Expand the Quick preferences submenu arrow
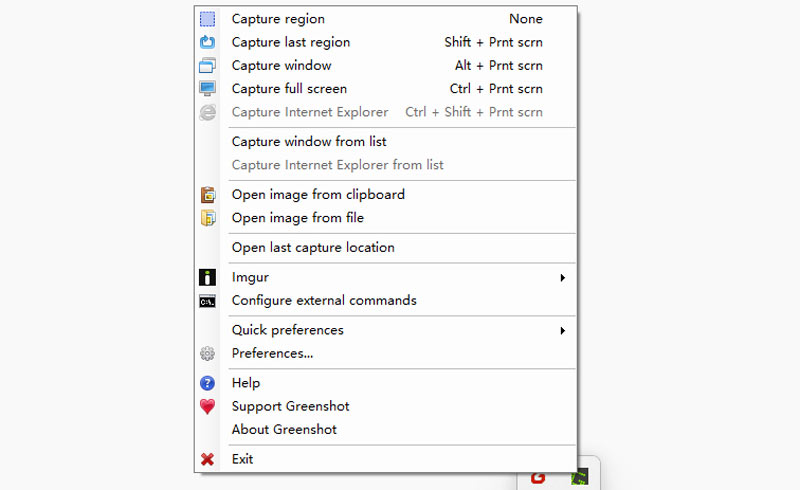 (562, 330)
